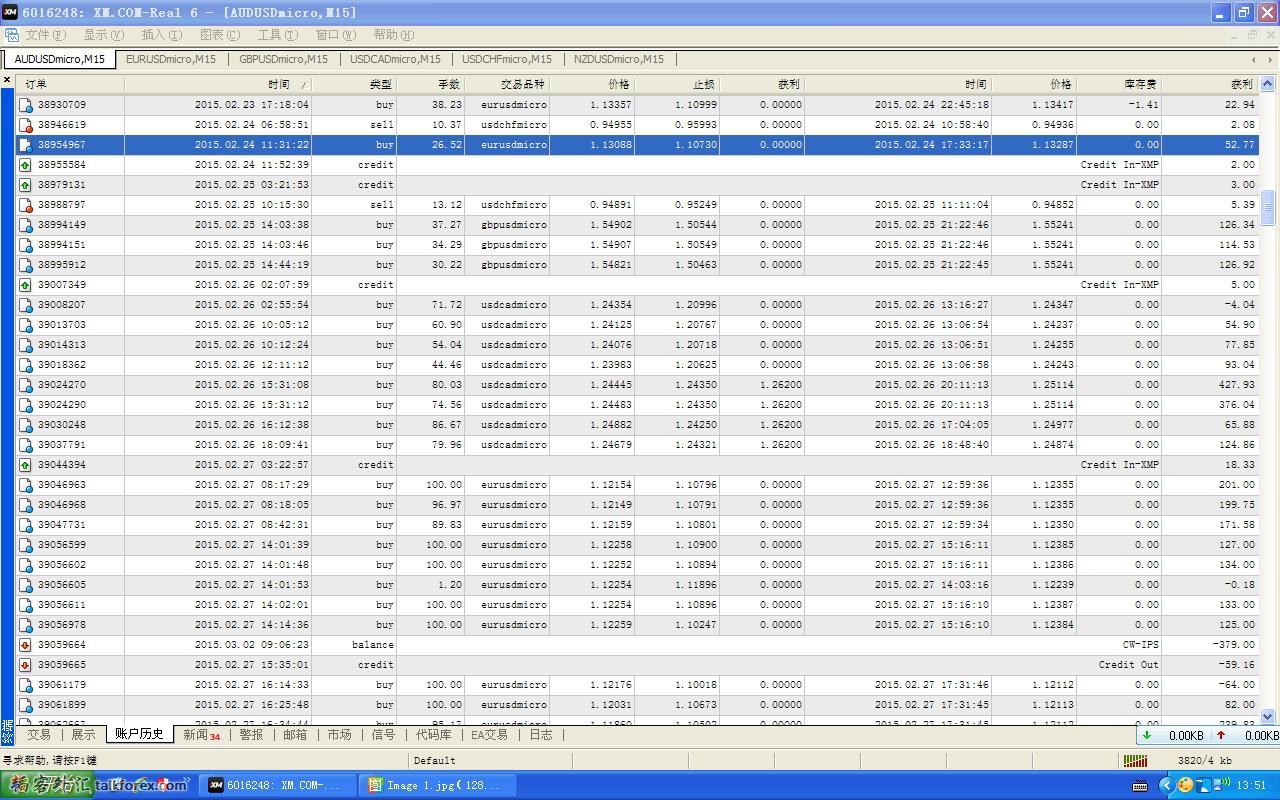Open the 图表(C) menu

(219, 35)
